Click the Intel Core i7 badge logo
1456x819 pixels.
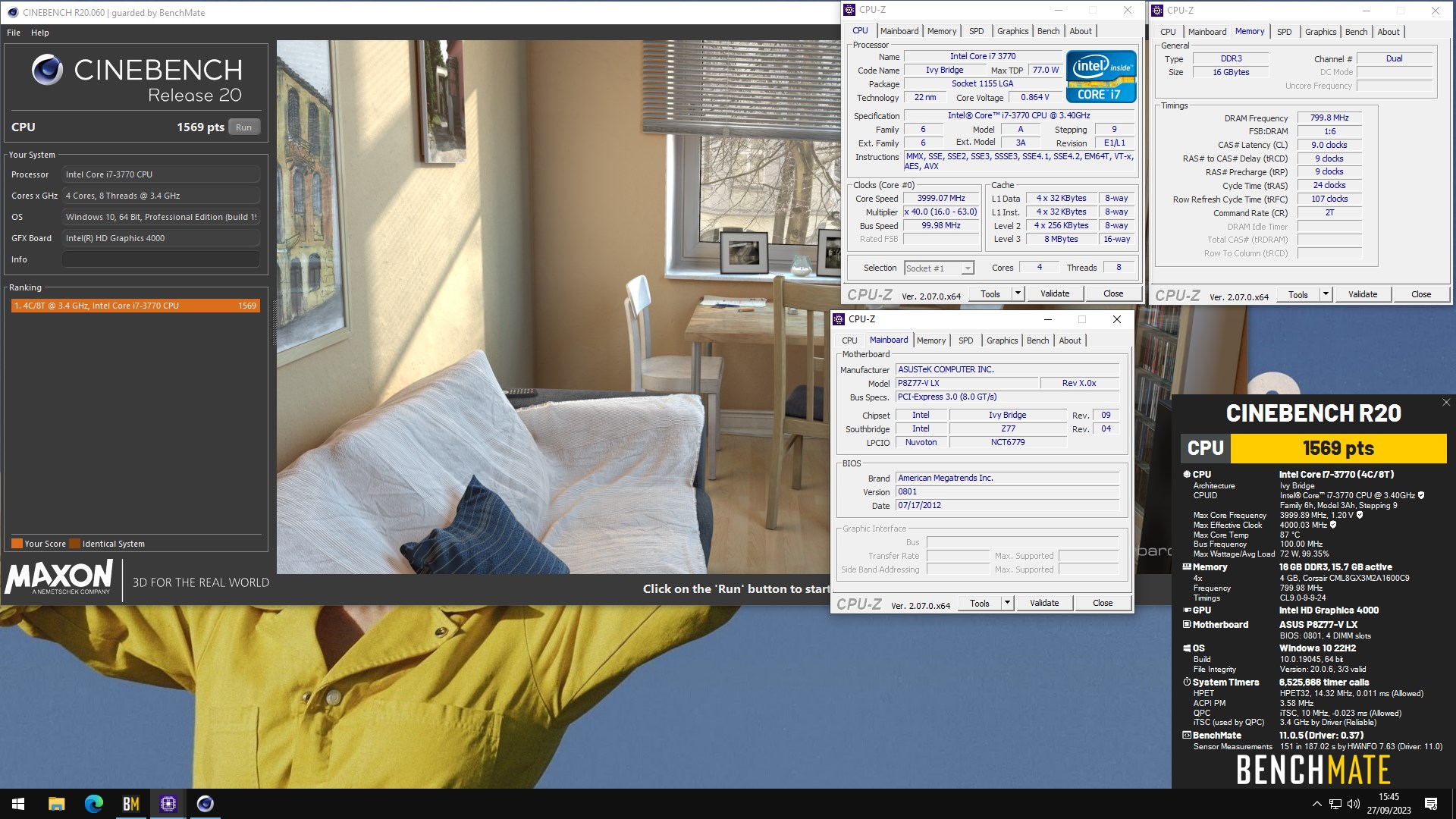coord(1101,77)
